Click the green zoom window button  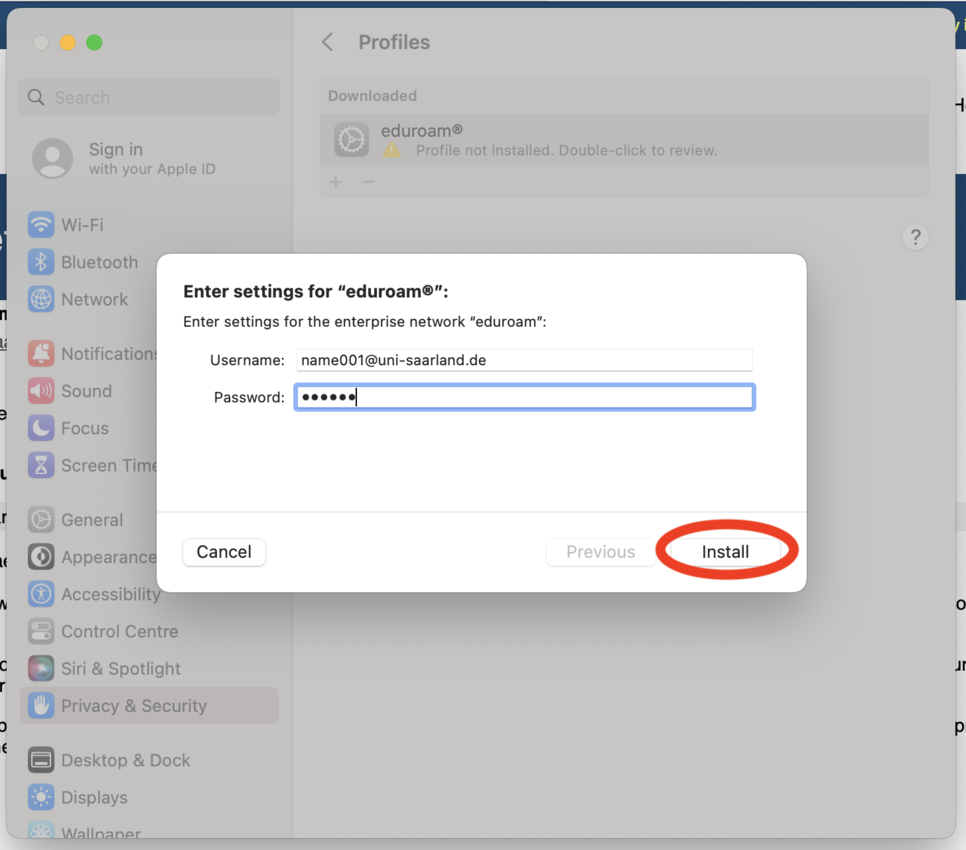click(x=94, y=42)
